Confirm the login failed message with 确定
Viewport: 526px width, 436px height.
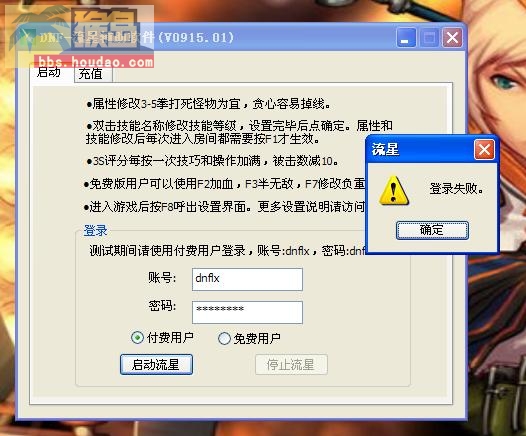pyautogui.click(x=432, y=230)
